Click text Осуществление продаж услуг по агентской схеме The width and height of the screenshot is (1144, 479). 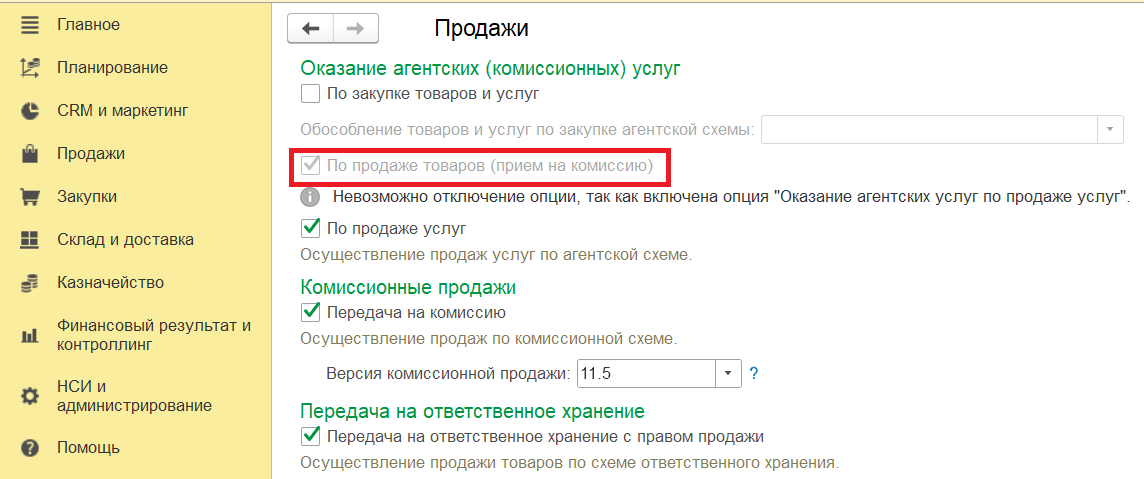coord(495,255)
